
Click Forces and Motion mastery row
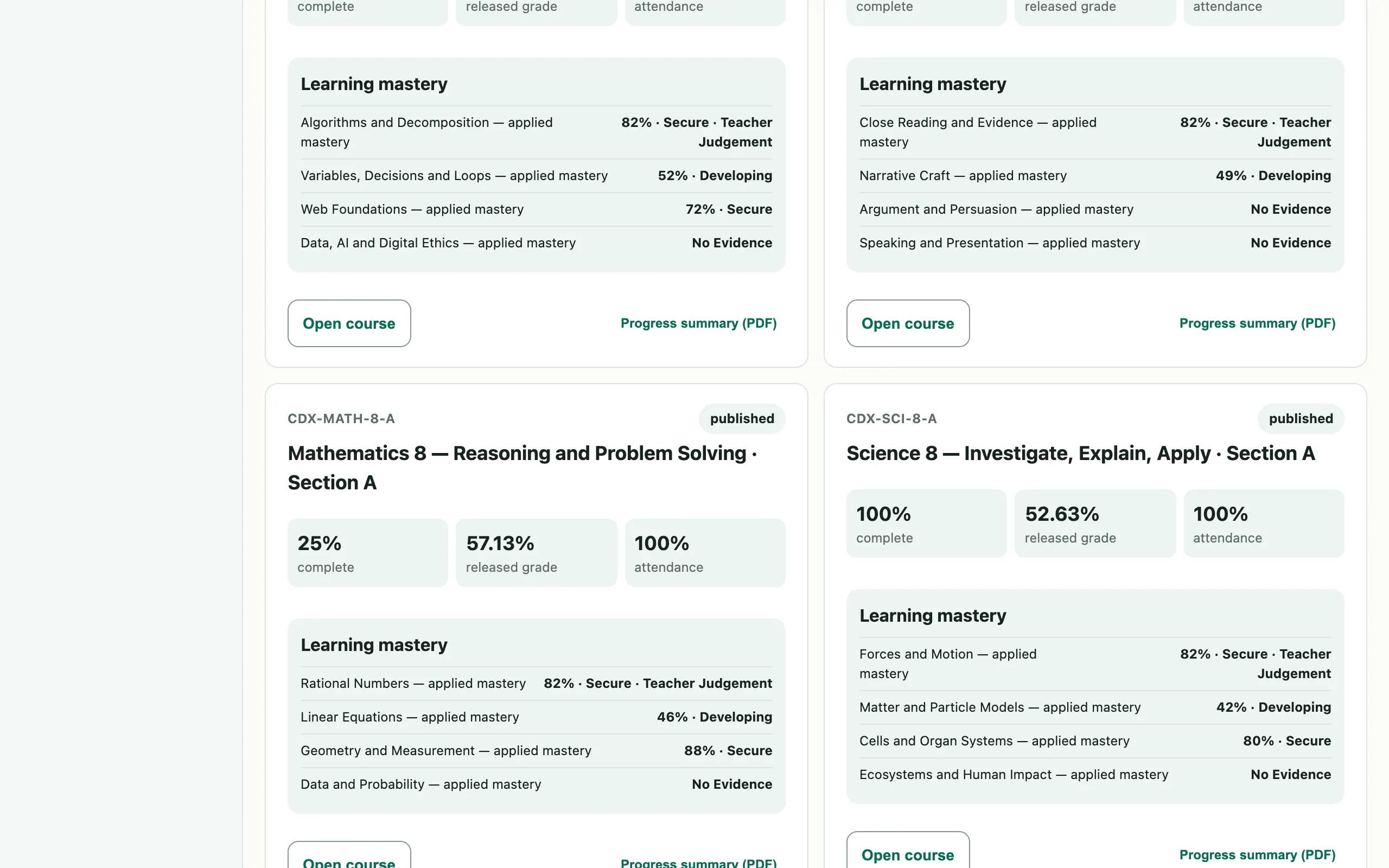1094,663
